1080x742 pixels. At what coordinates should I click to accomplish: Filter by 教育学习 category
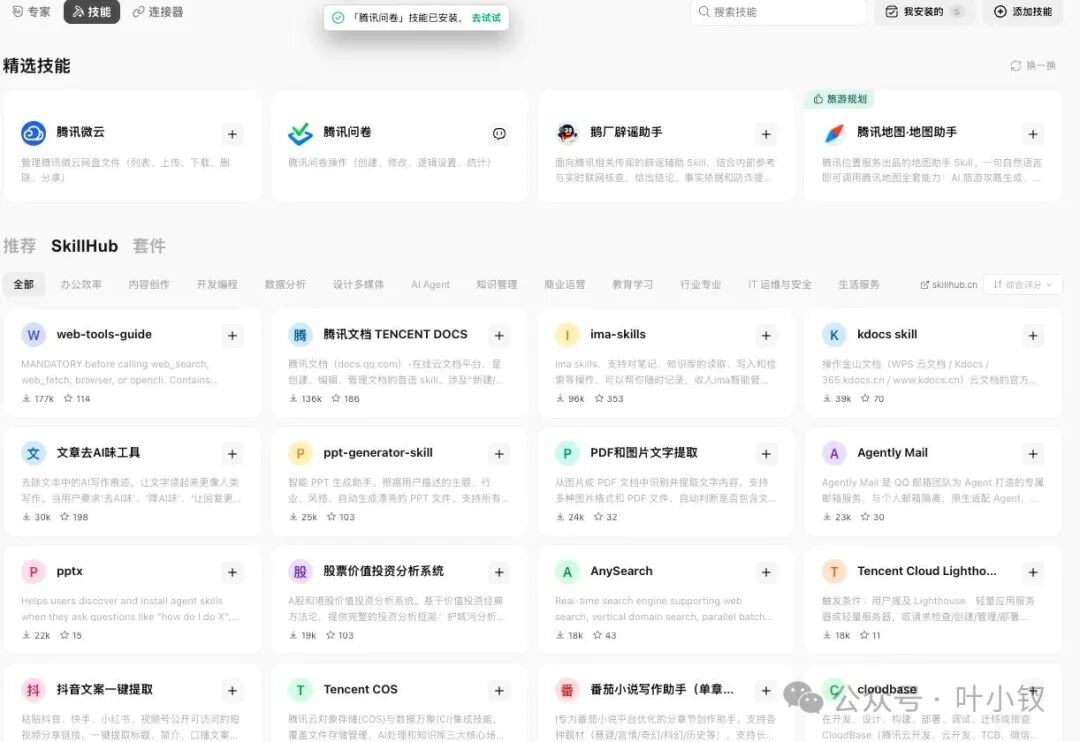tap(632, 285)
